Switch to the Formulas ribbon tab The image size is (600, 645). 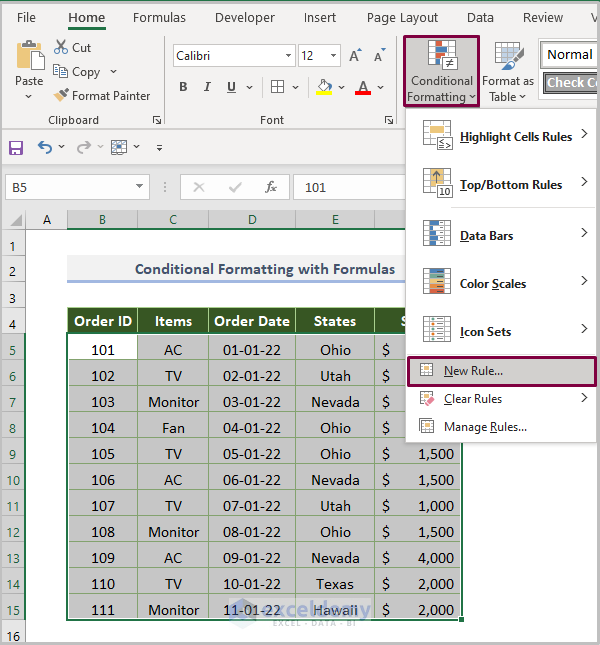(159, 17)
